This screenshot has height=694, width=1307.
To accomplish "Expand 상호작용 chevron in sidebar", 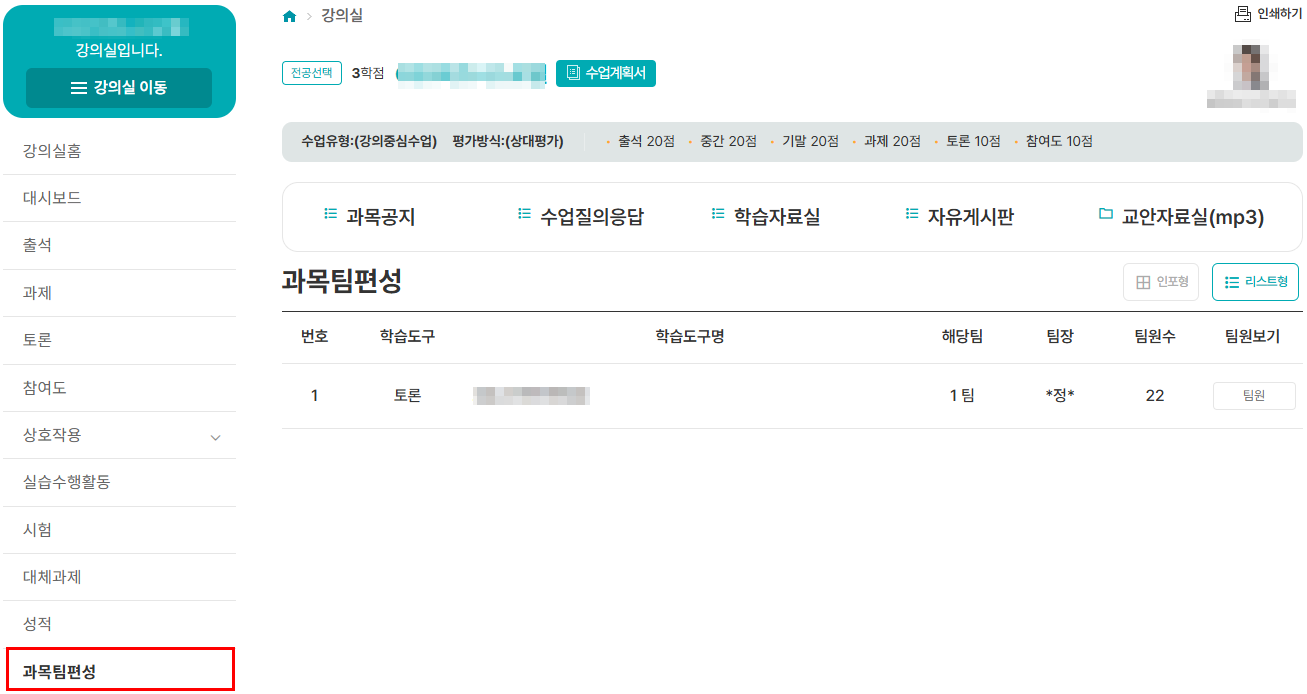I will (215, 437).
